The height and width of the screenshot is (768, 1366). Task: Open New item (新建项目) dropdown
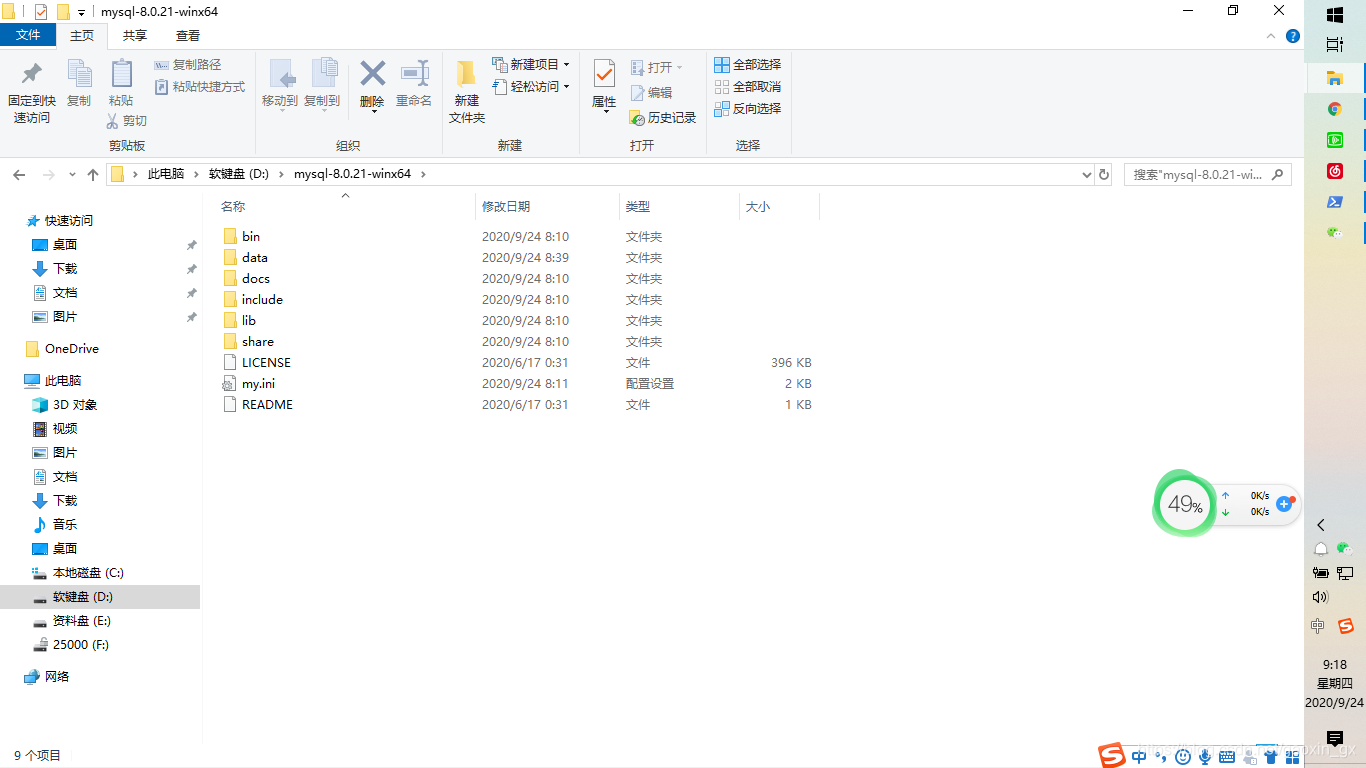click(x=530, y=64)
